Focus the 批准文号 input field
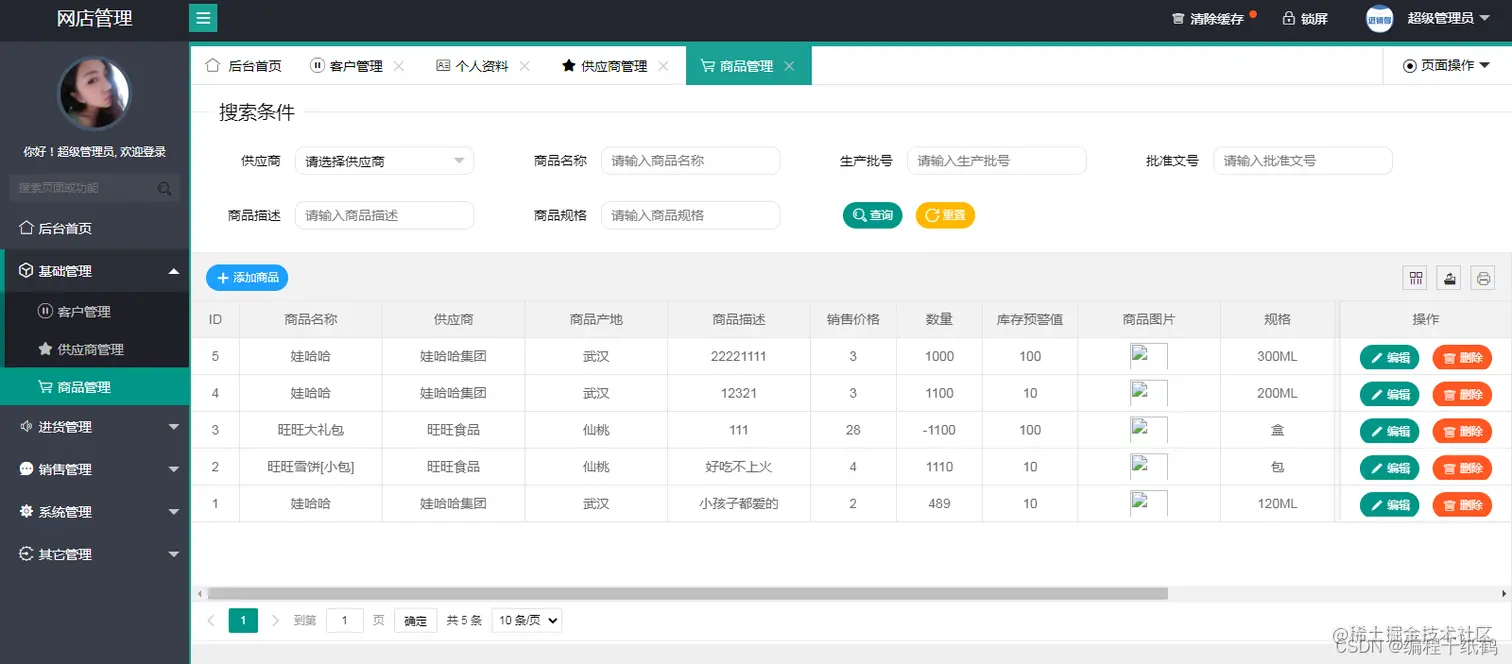Image resolution: width=1512 pixels, height=664 pixels. tap(1302, 161)
